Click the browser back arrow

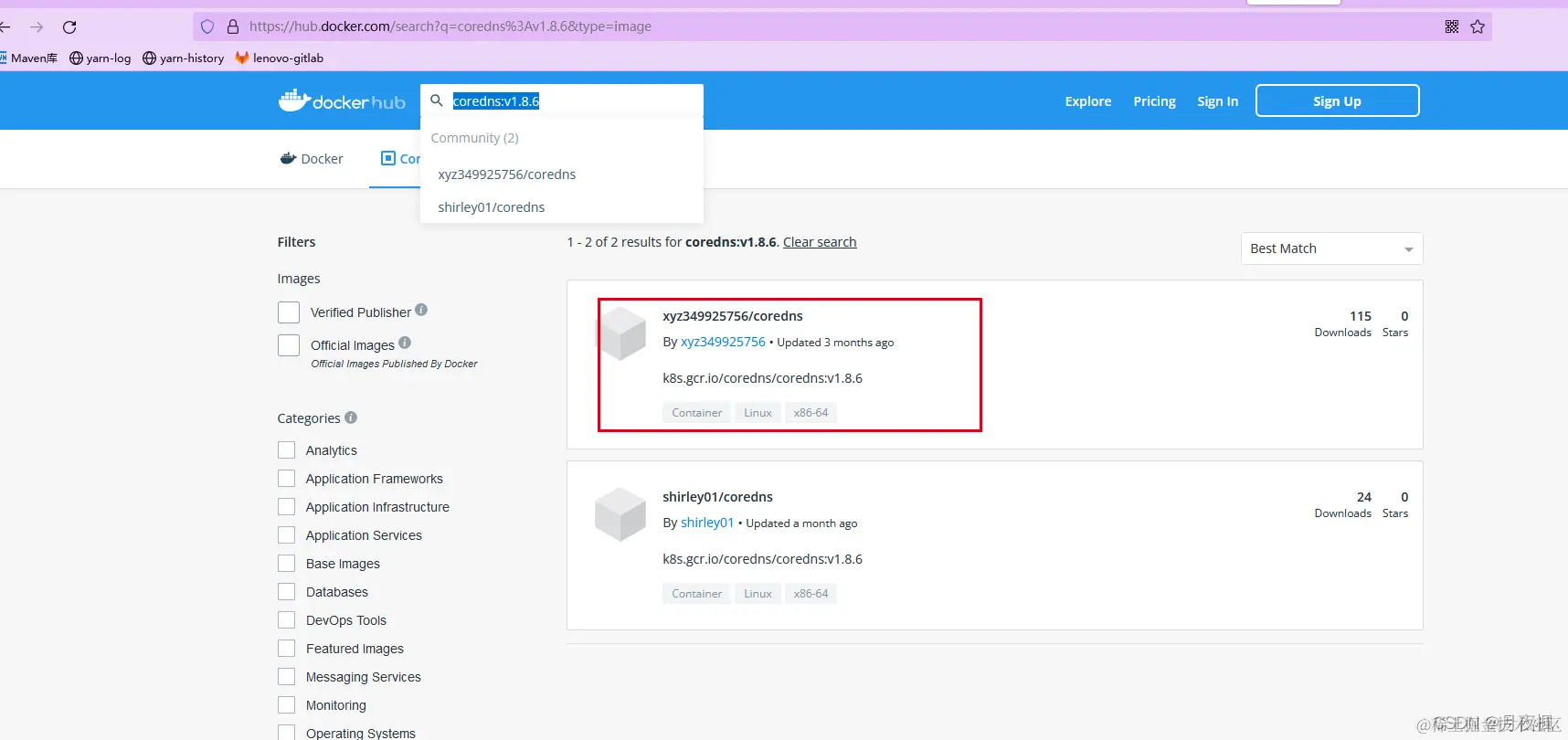pyautogui.click(x=5, y=26)
